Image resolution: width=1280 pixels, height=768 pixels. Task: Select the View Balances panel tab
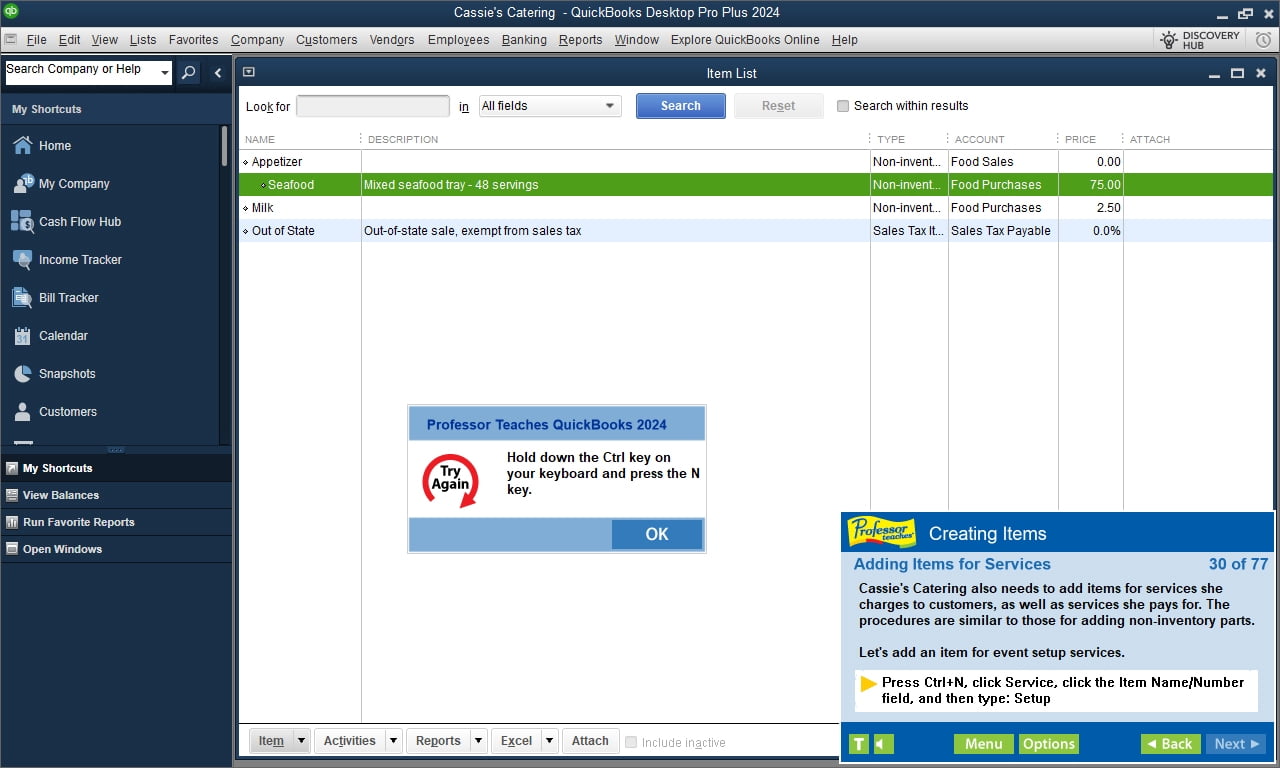tap(116, 495)
